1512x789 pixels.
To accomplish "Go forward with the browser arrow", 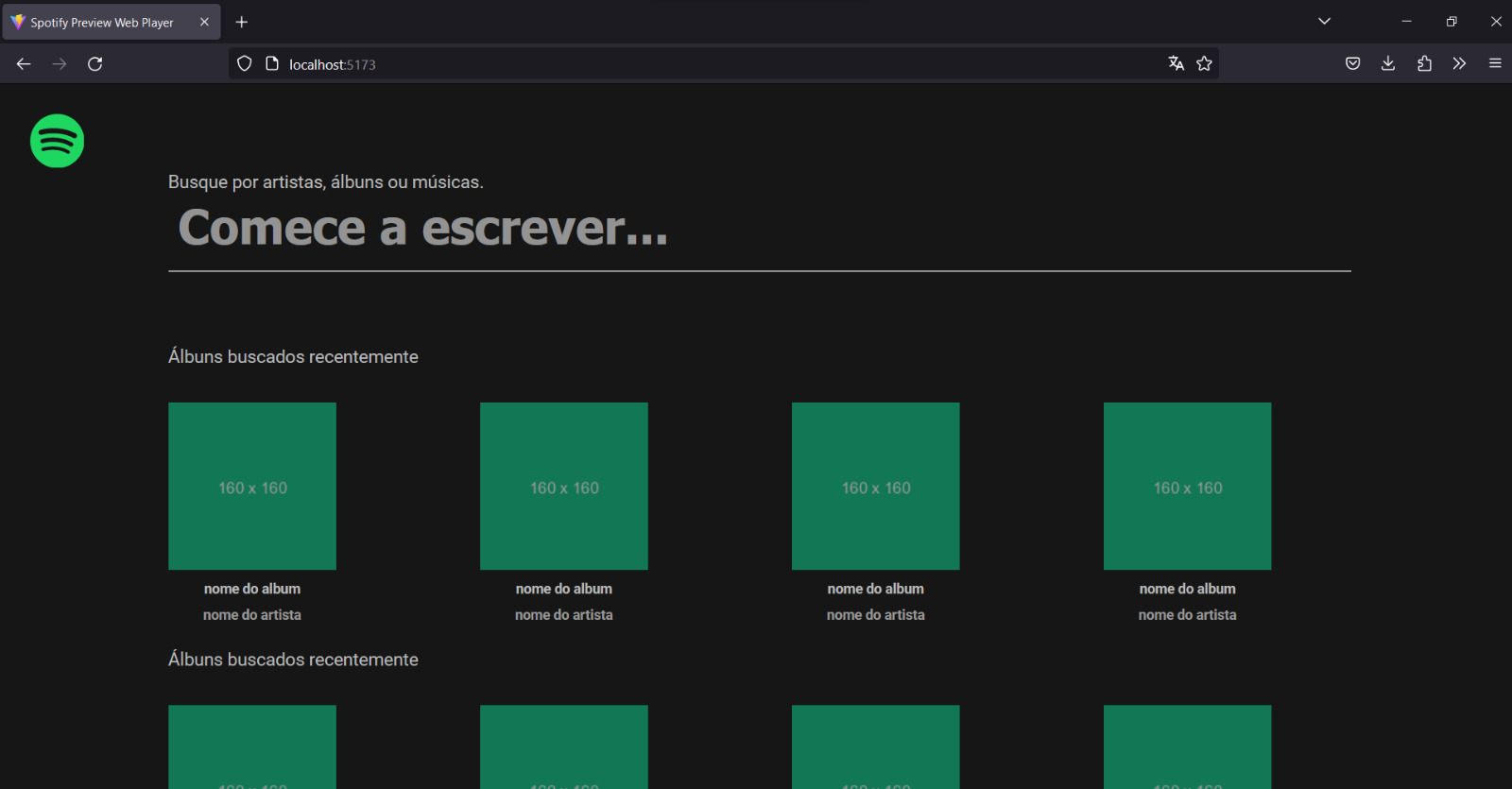I will click(60, 63).
